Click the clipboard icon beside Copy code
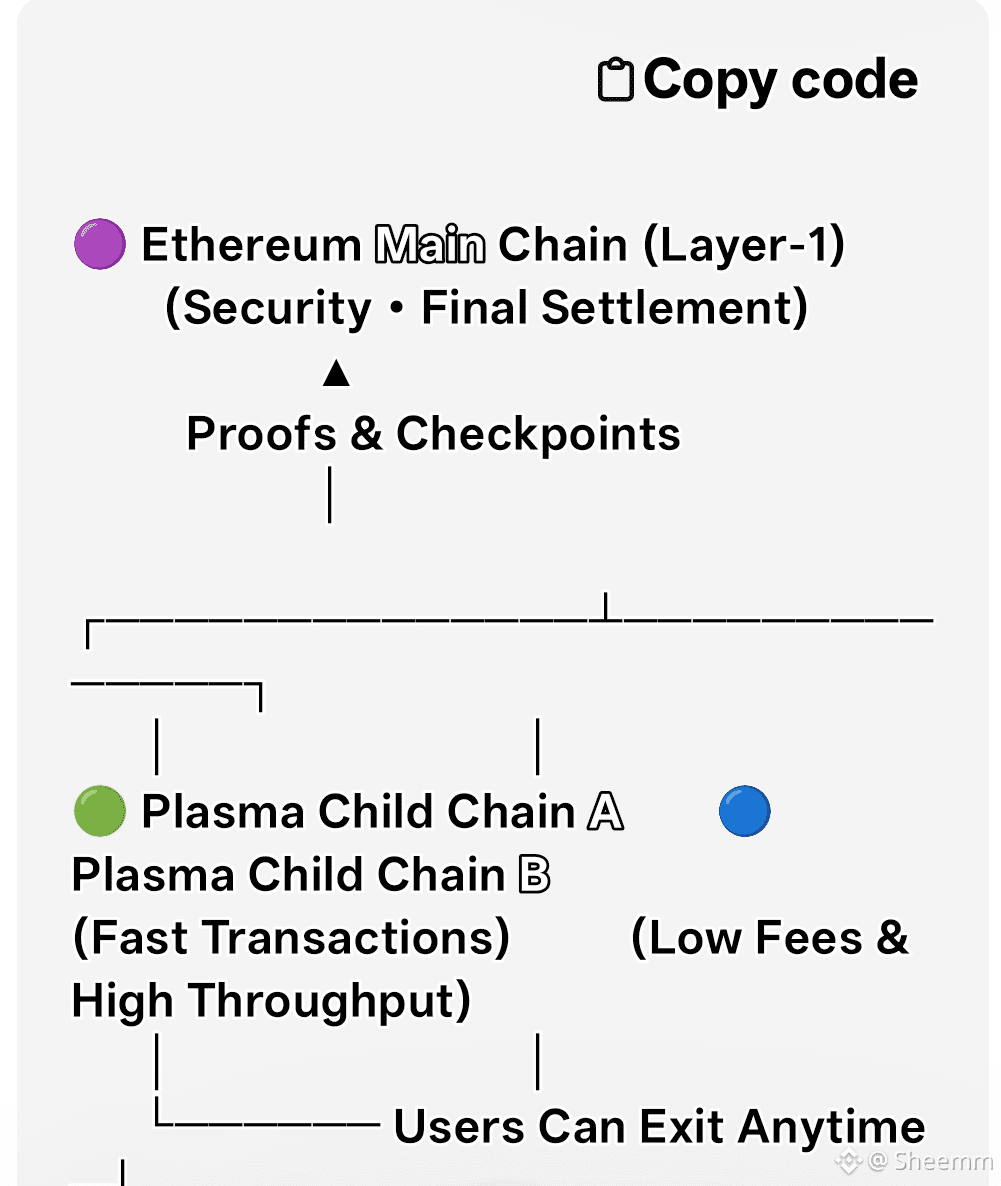1001x1186 pixels. coord(615,80)
